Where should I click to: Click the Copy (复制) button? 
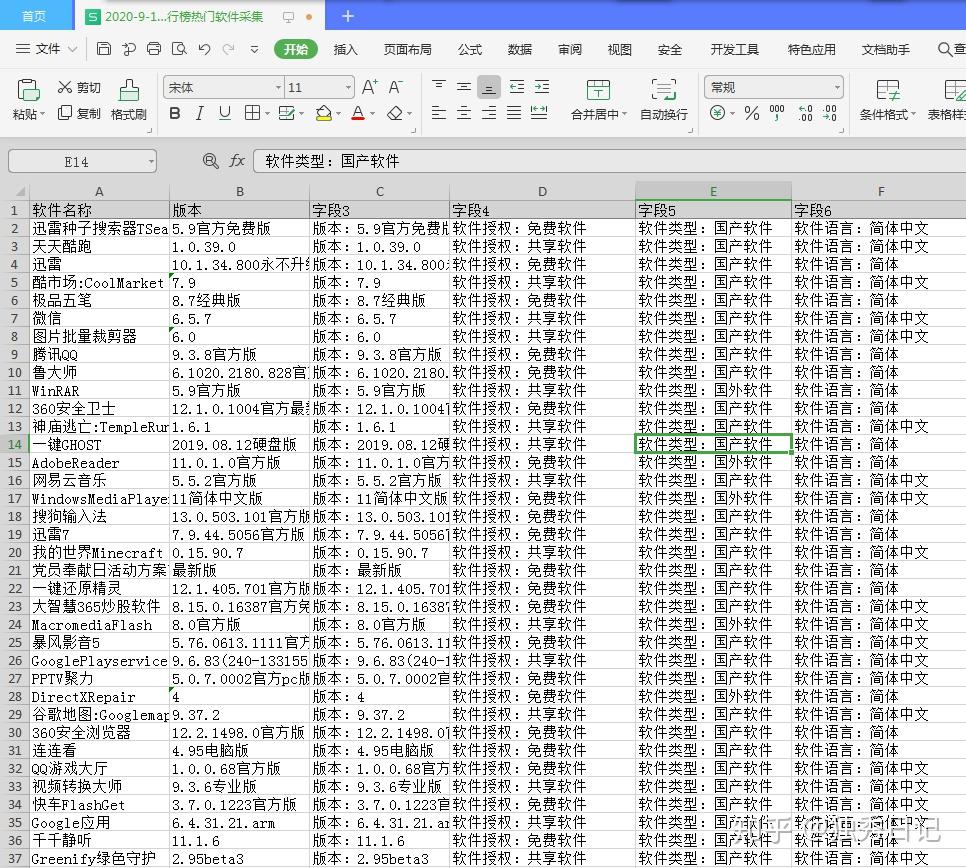(79, 113)
